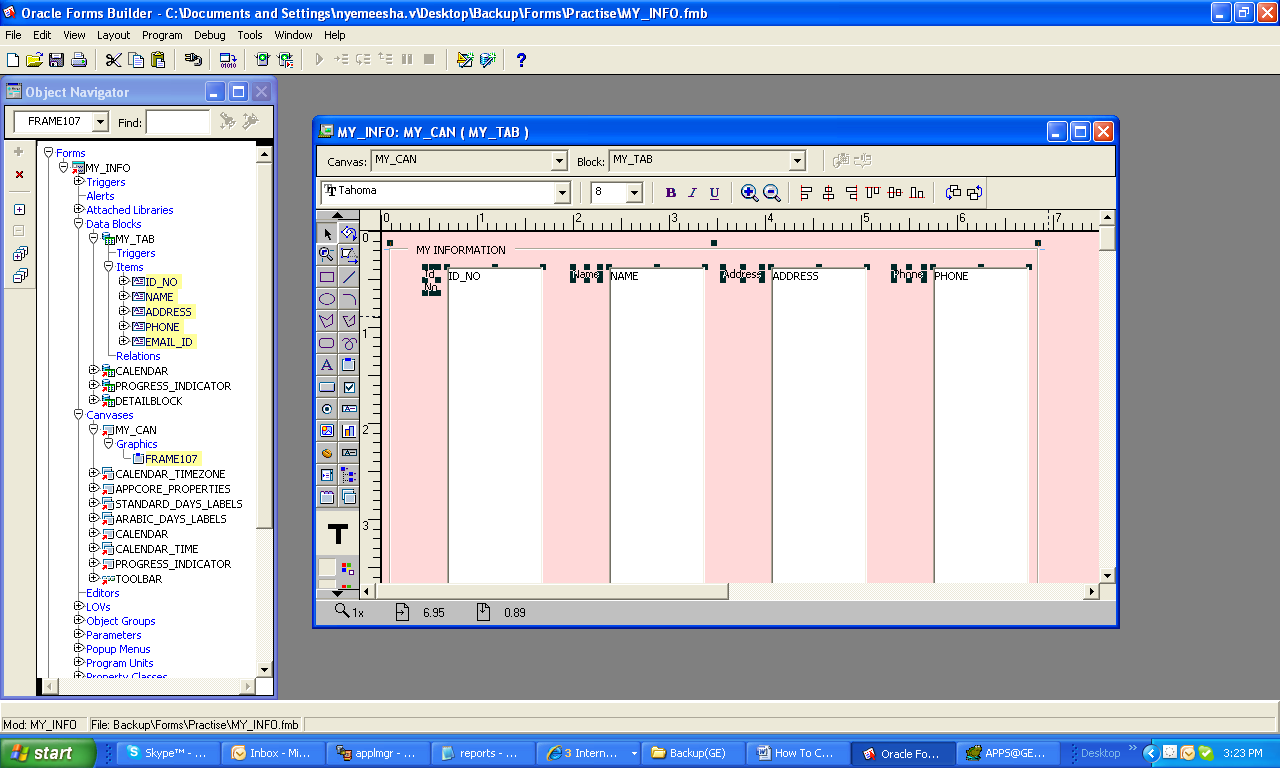Select the Check Box item tool

tap(349, 387)
